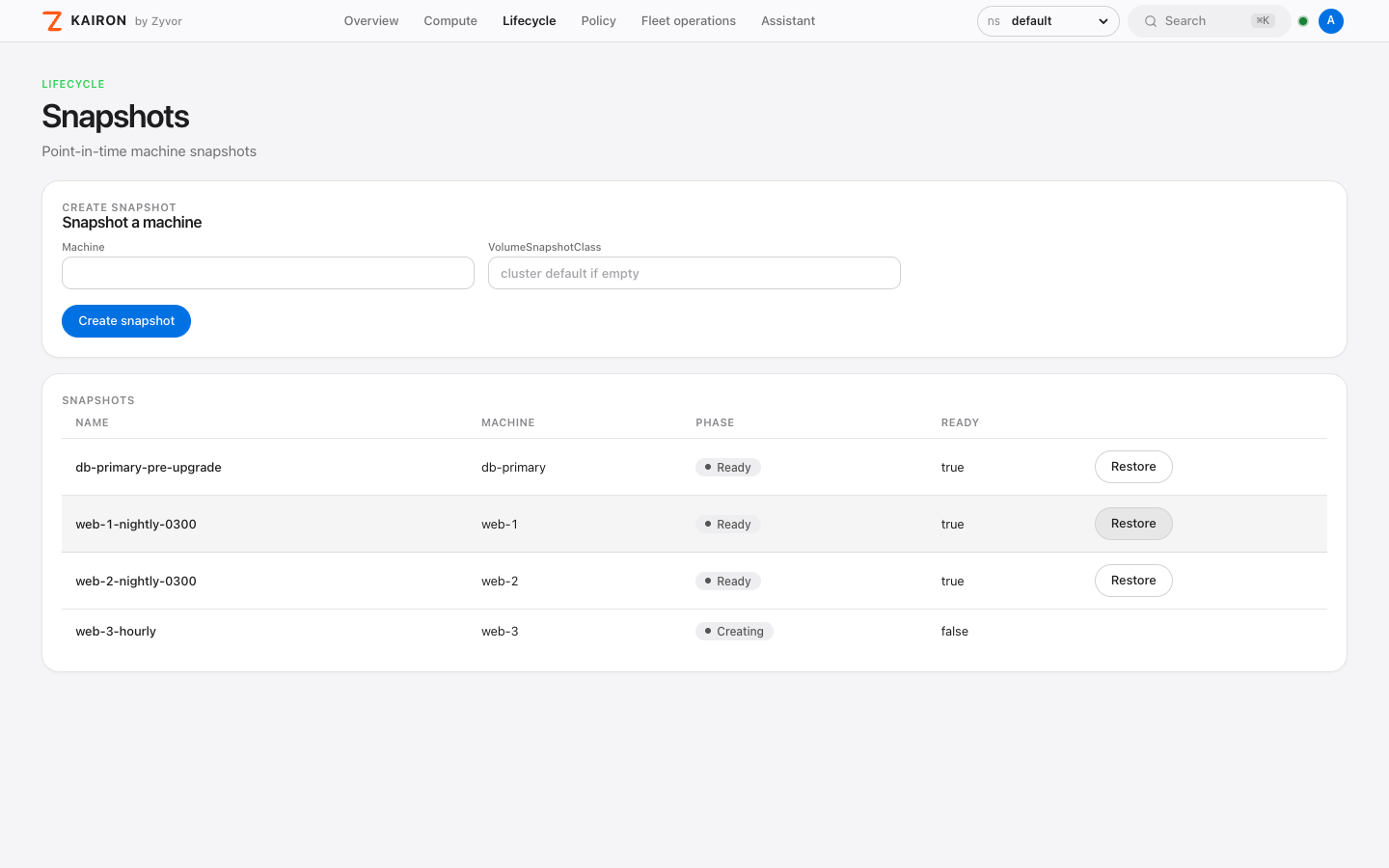Click the ⌘K shortcut badge
Screen dimensions: 1389x868
pyautogui.click(x=1263, y=21)
